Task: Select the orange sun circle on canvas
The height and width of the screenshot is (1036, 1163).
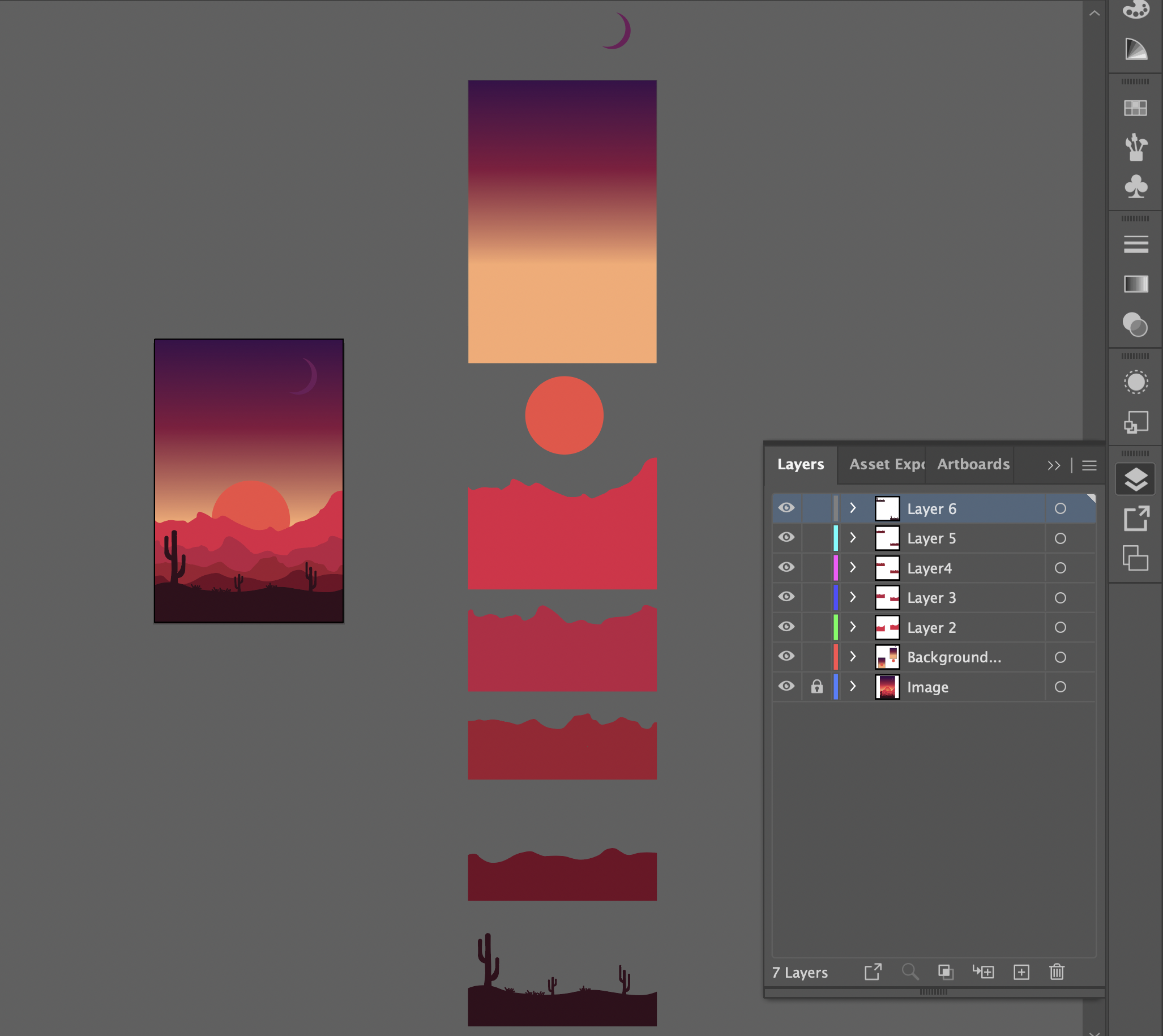Action: click(563, 416)
